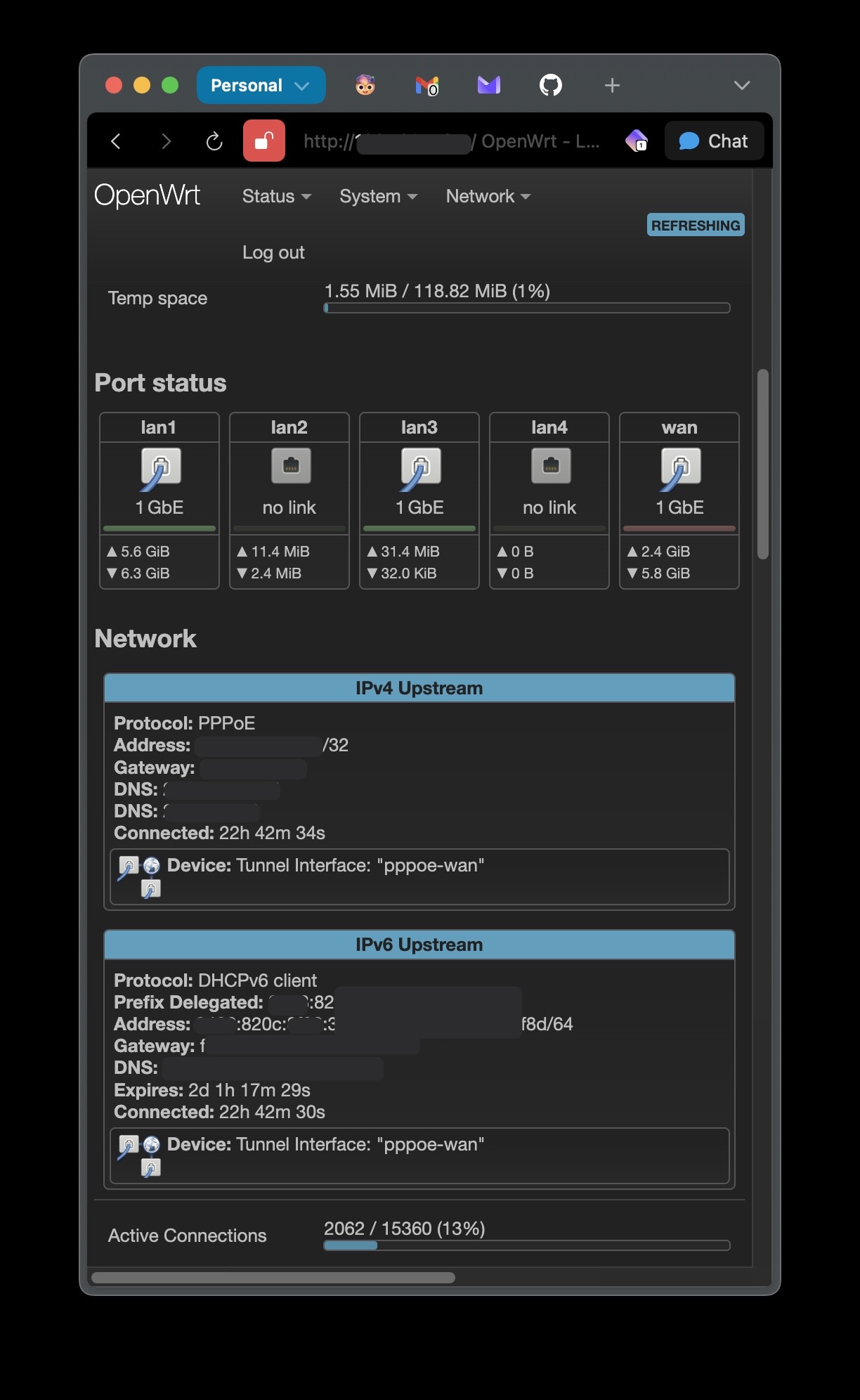The width and height of the screenshot is (860, 1400).
Task: Log out of OpenWrt
Action: tap(273, 252)
